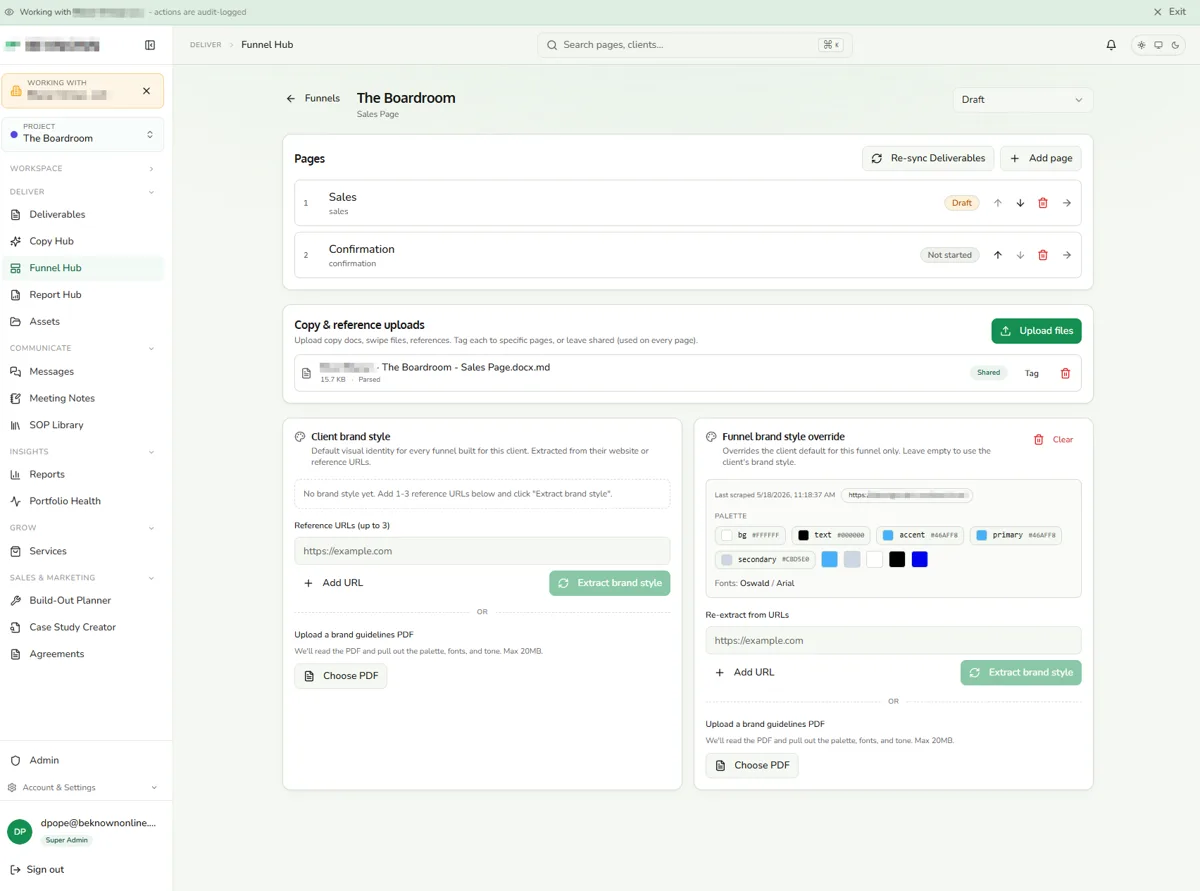Screen dimensions: 1200x891
Task: Click Re-sync Deliverables button
Action: 928,158
